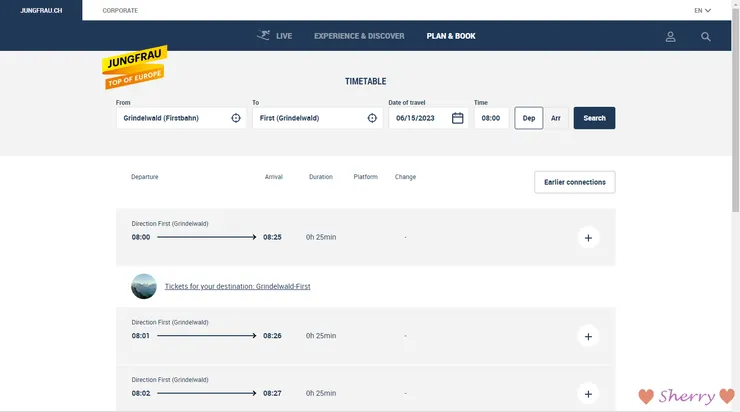
Task: Select the Dep departure toggle
Action: point(529,118)
